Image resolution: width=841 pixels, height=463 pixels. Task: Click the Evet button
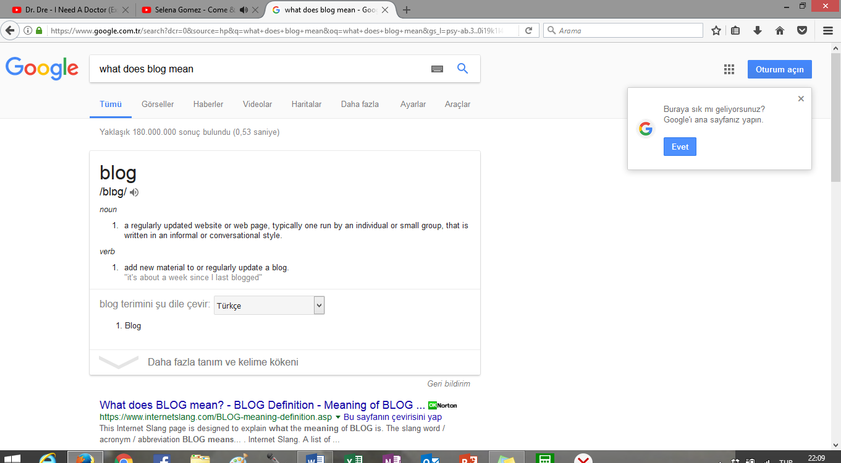tap(680, 146)
